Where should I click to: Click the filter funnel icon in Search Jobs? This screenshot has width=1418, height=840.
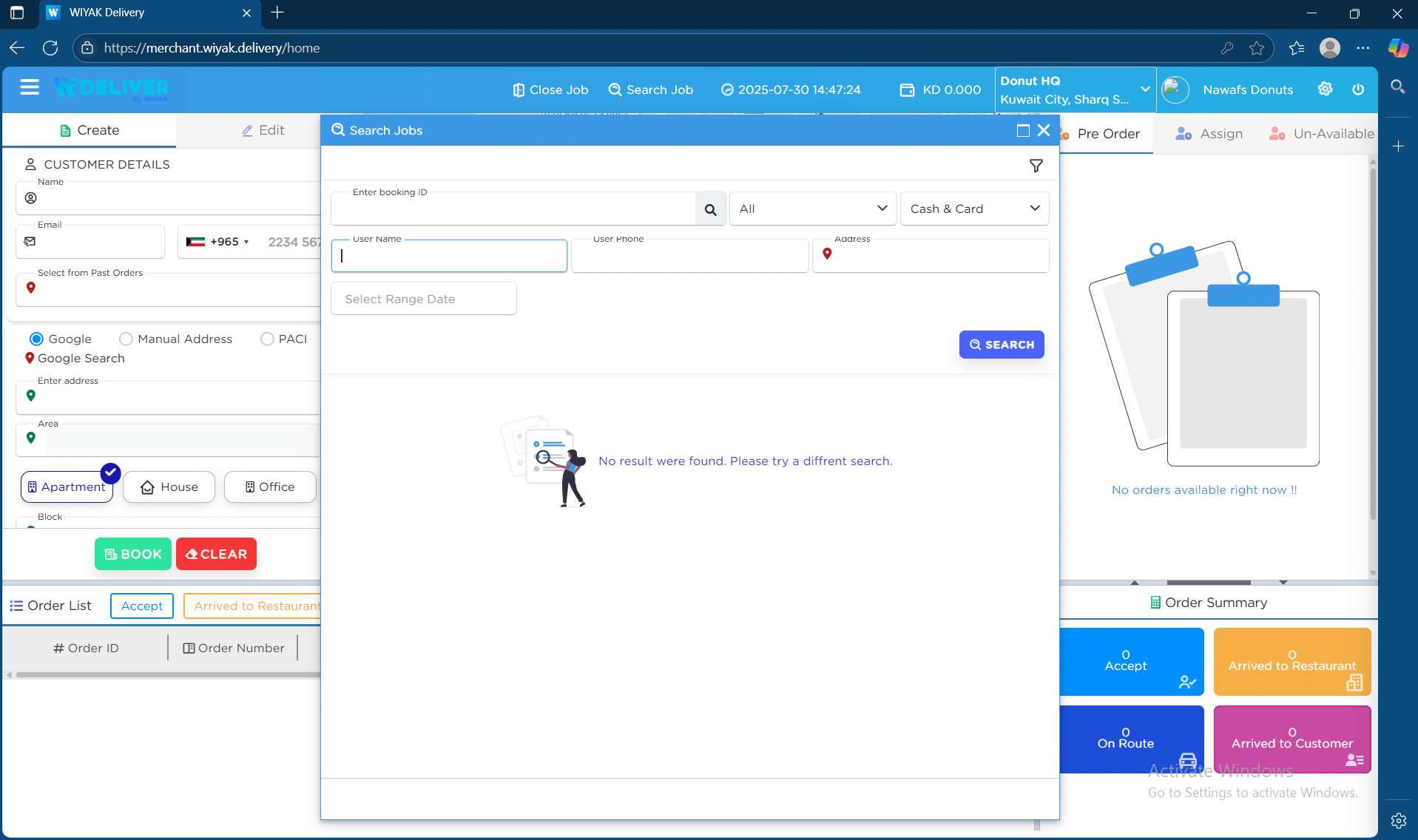(1036, 166)
